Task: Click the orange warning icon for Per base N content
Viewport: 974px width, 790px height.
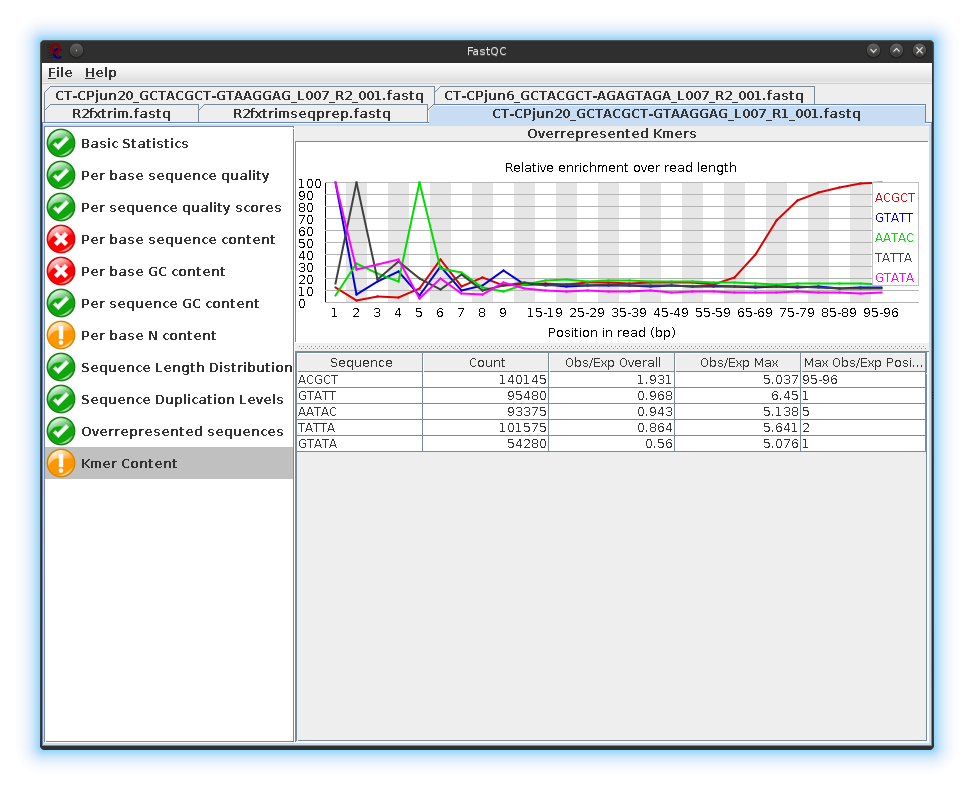Action: click(x=61, y=335)
